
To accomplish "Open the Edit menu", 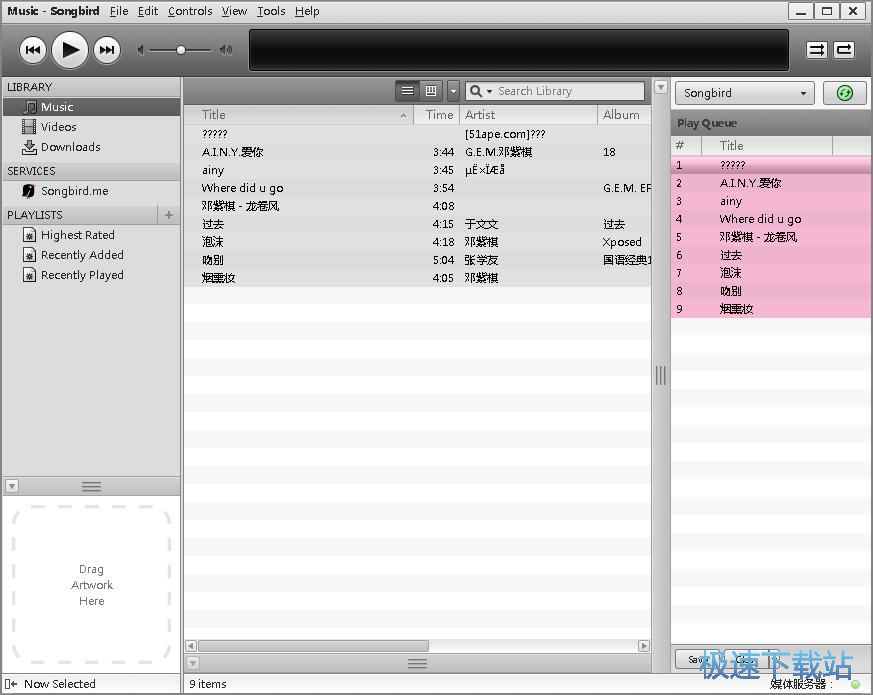I will click(x=148, y=11).
